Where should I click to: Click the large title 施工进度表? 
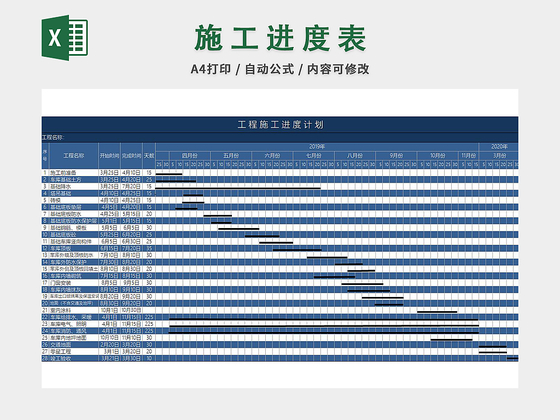pos(280,38)
